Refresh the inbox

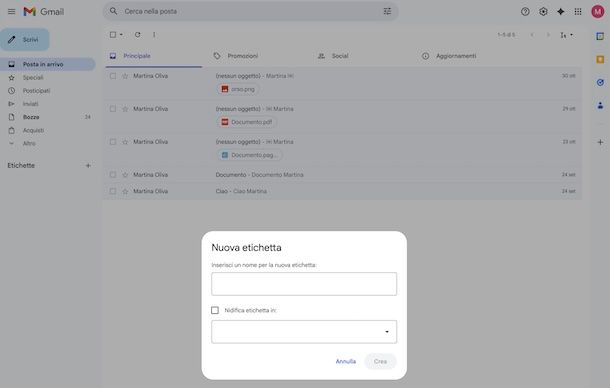(137, 35)
